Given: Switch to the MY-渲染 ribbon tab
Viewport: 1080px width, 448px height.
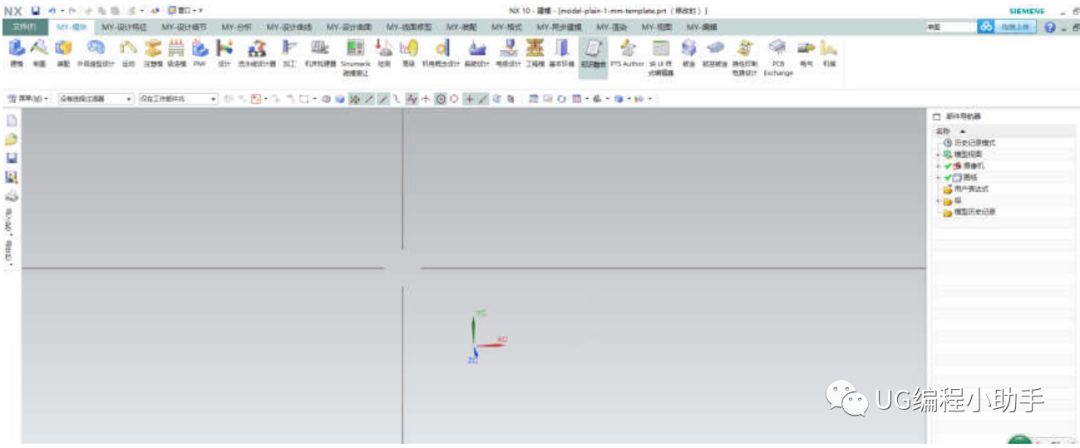Looking at the screenshot, I should (612, 27).
